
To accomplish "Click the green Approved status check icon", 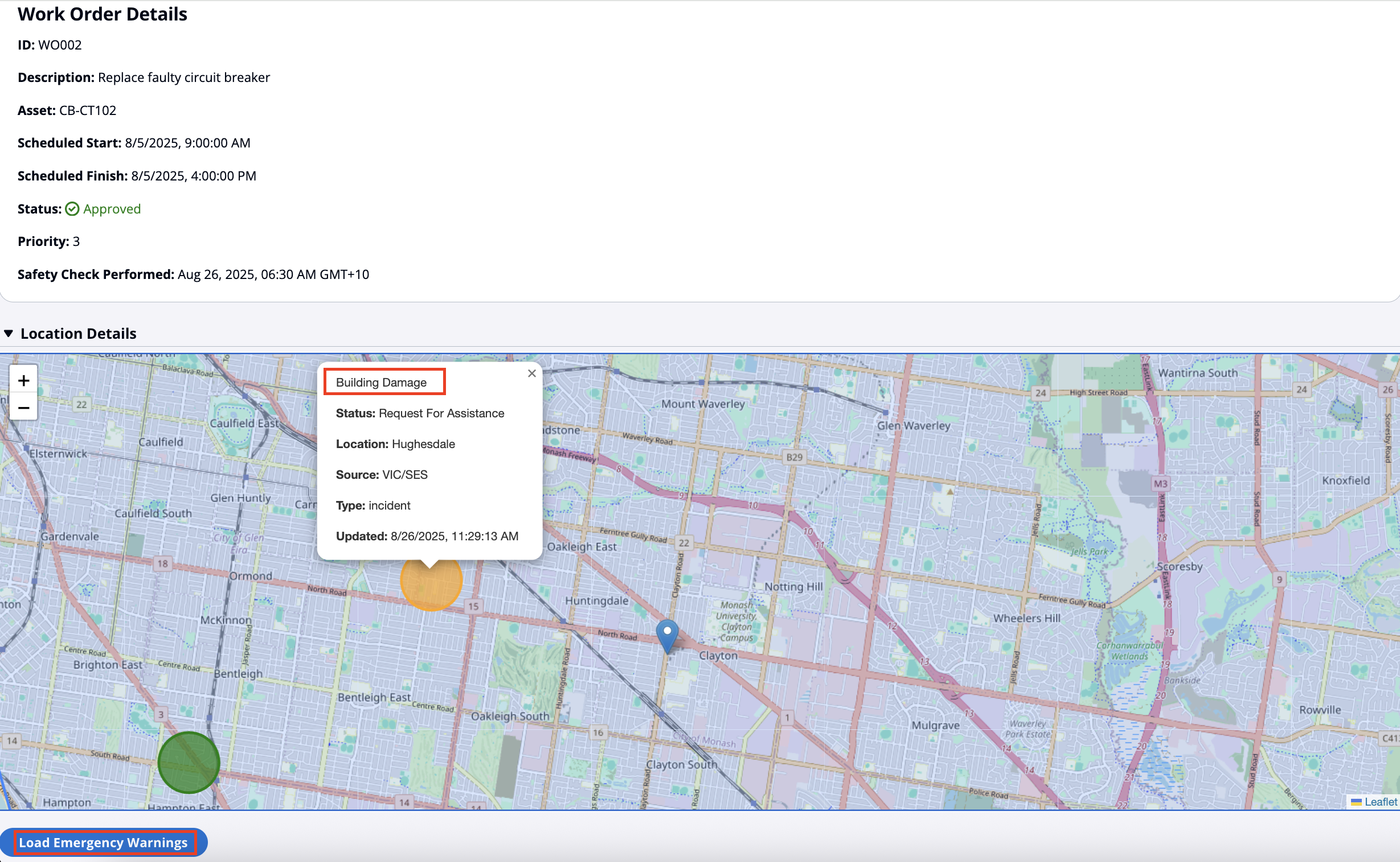I will click(x=72, y=209).
